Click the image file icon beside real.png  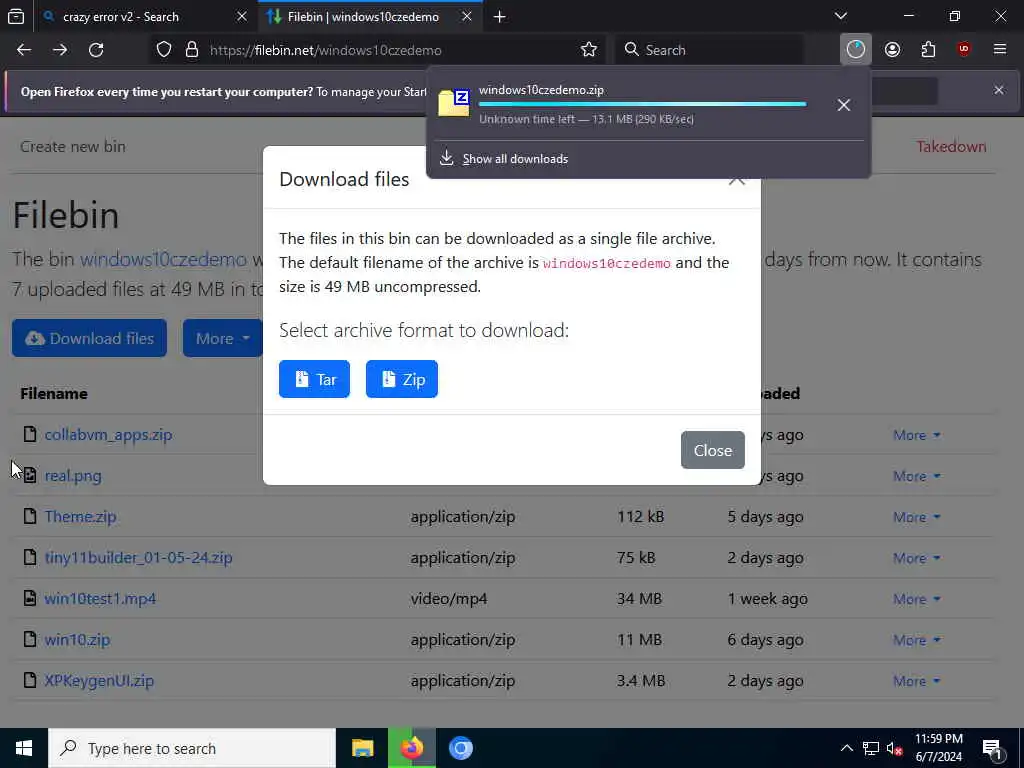(x=29, y=475)
